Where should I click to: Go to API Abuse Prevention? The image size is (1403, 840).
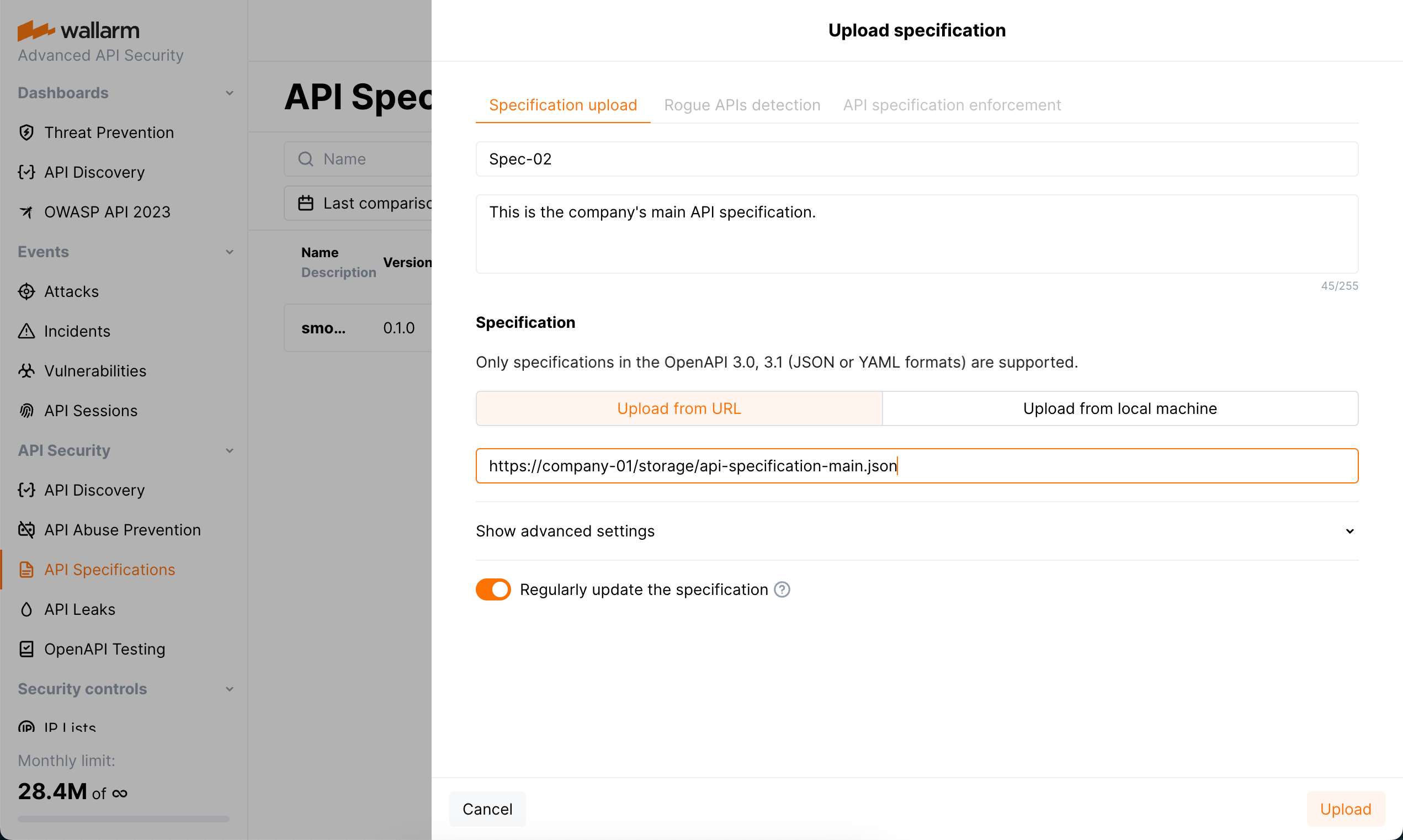(122, 530)
